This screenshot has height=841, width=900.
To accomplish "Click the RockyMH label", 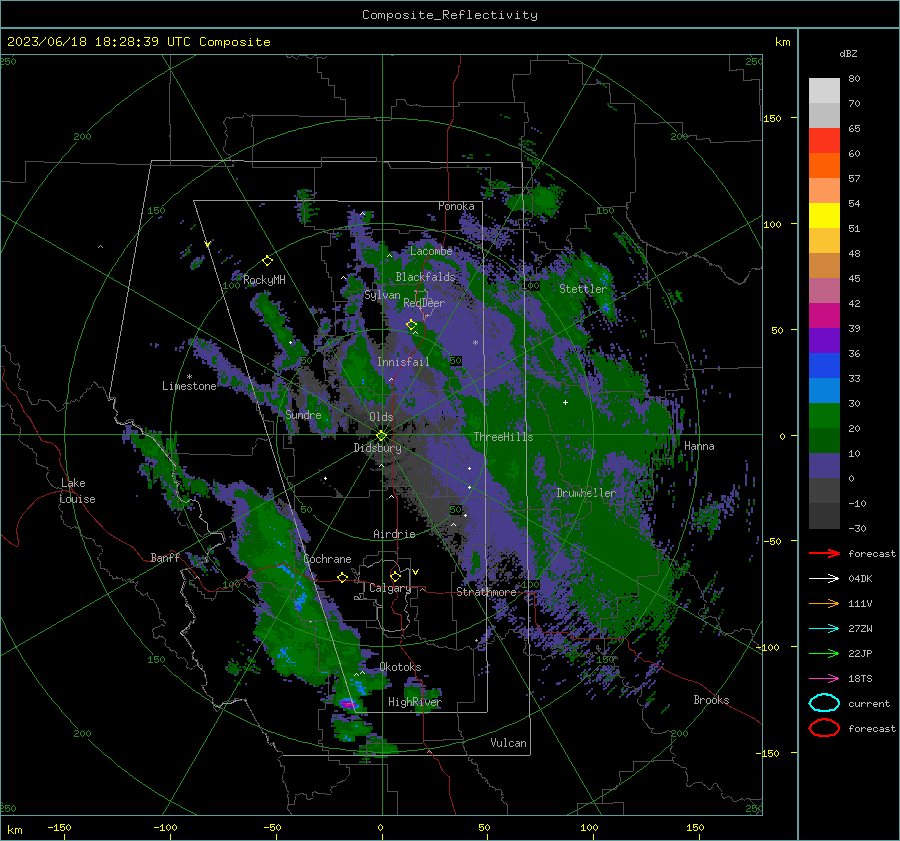I will tap(264, 280).
